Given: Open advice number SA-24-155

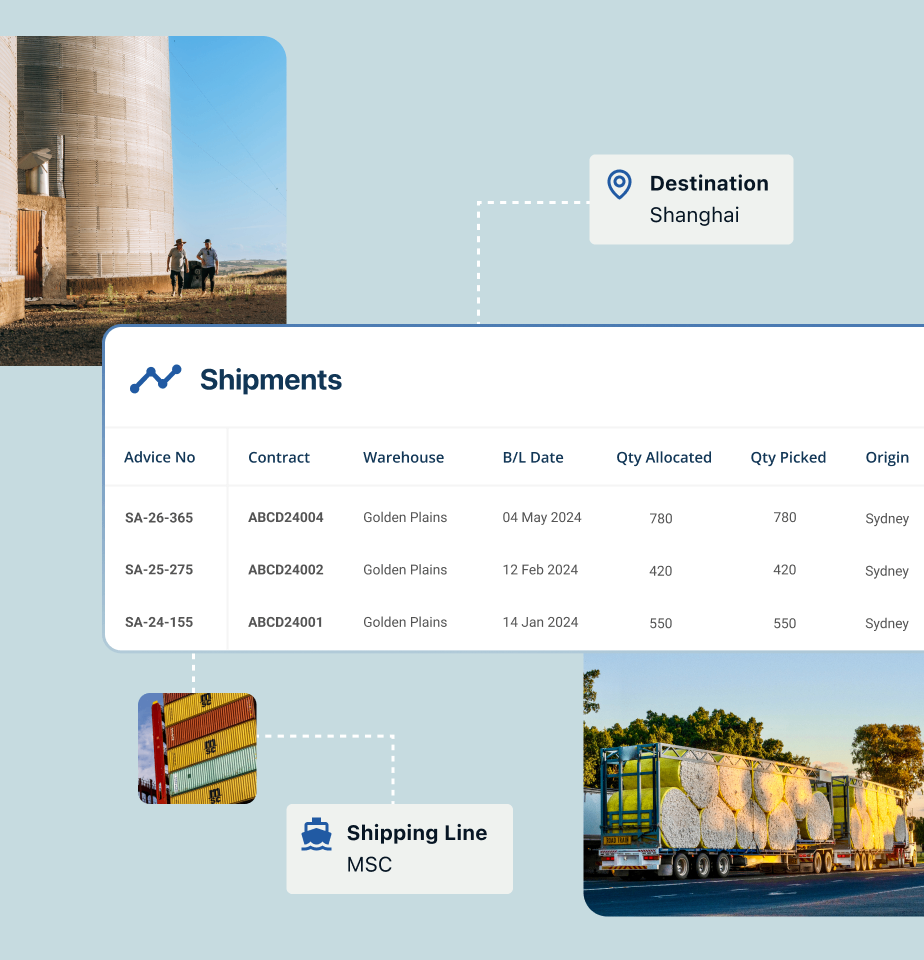Looking at the screenshot, I should 159,622.
